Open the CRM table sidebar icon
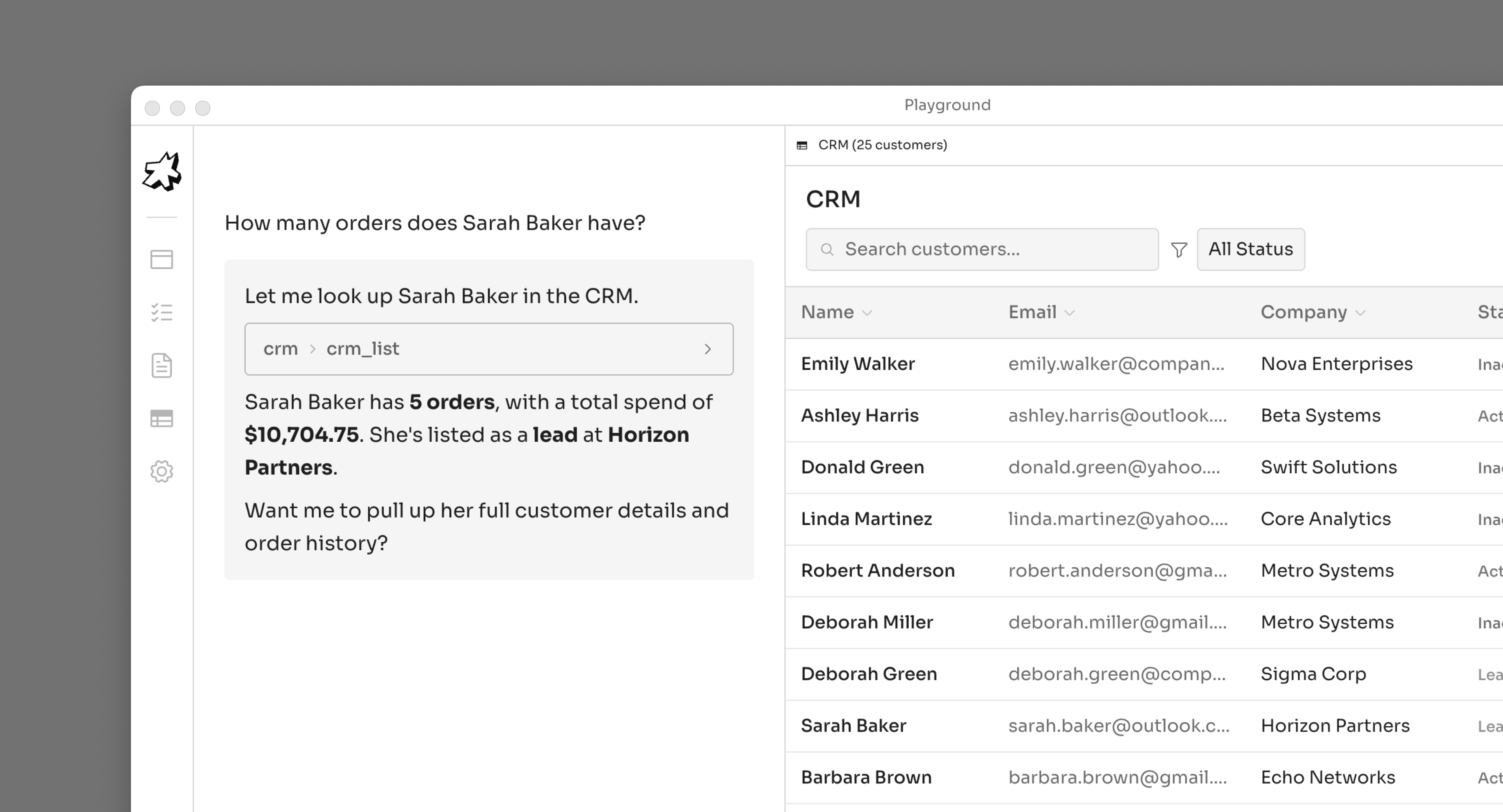The height and width of the screenshot is (812, 1503). point(162,418)
